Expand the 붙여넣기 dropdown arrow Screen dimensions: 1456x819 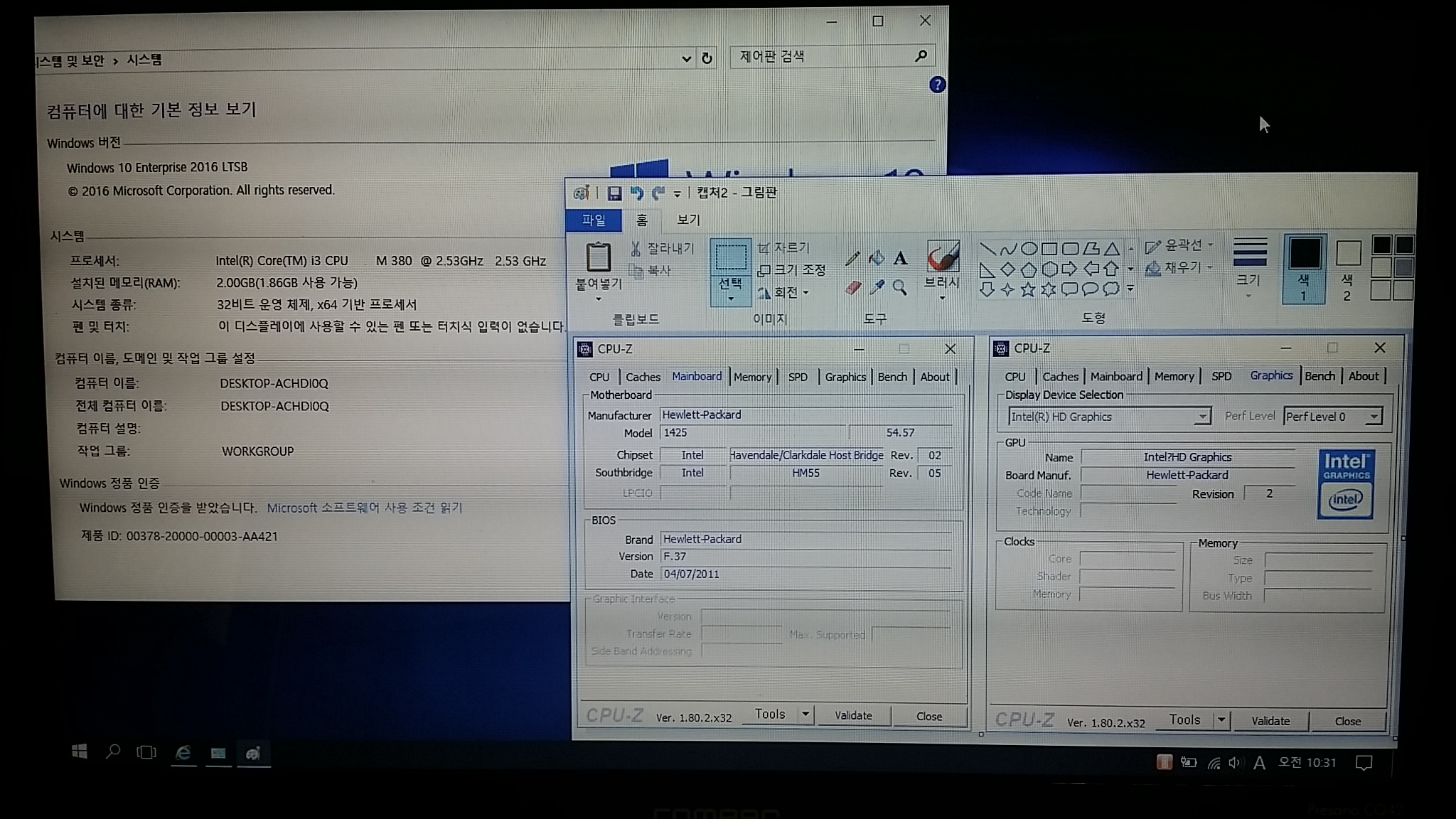point(598,299)
